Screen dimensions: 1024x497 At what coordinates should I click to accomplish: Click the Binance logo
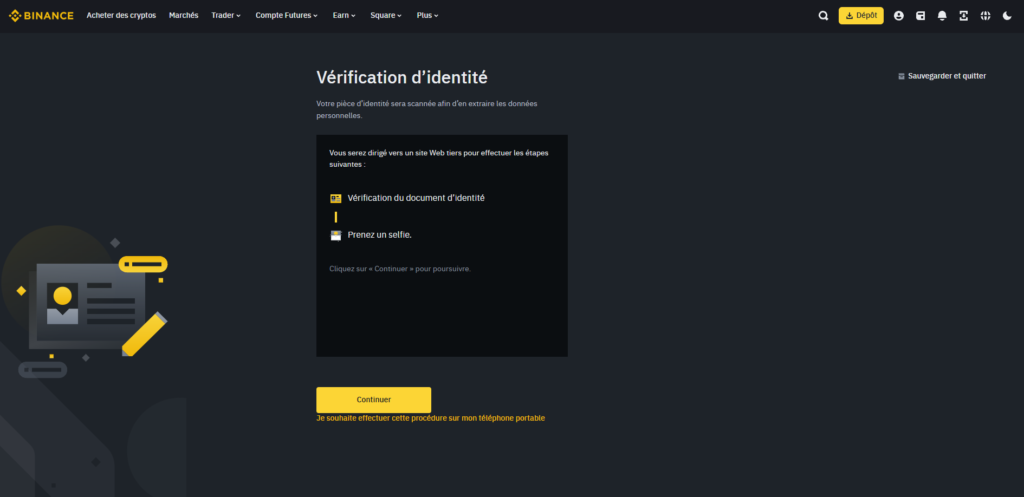(41, 16)
